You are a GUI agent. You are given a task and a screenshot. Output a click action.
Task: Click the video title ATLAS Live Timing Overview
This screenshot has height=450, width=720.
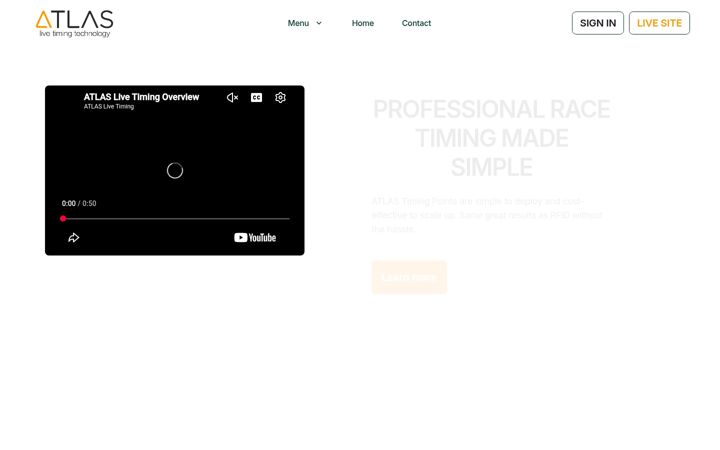click(141, 97)
